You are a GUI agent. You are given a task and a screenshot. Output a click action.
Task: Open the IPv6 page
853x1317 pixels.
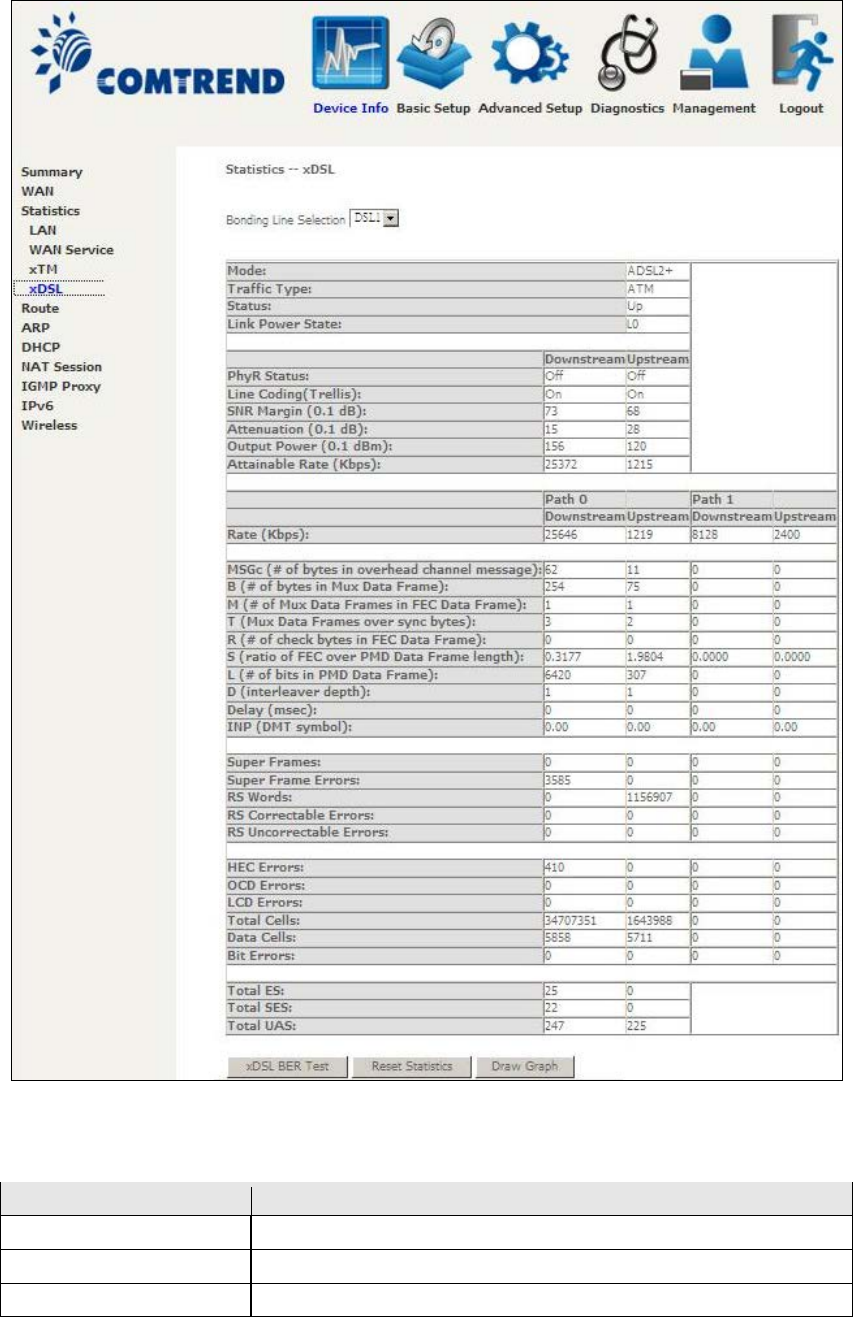tap(36, 406)
